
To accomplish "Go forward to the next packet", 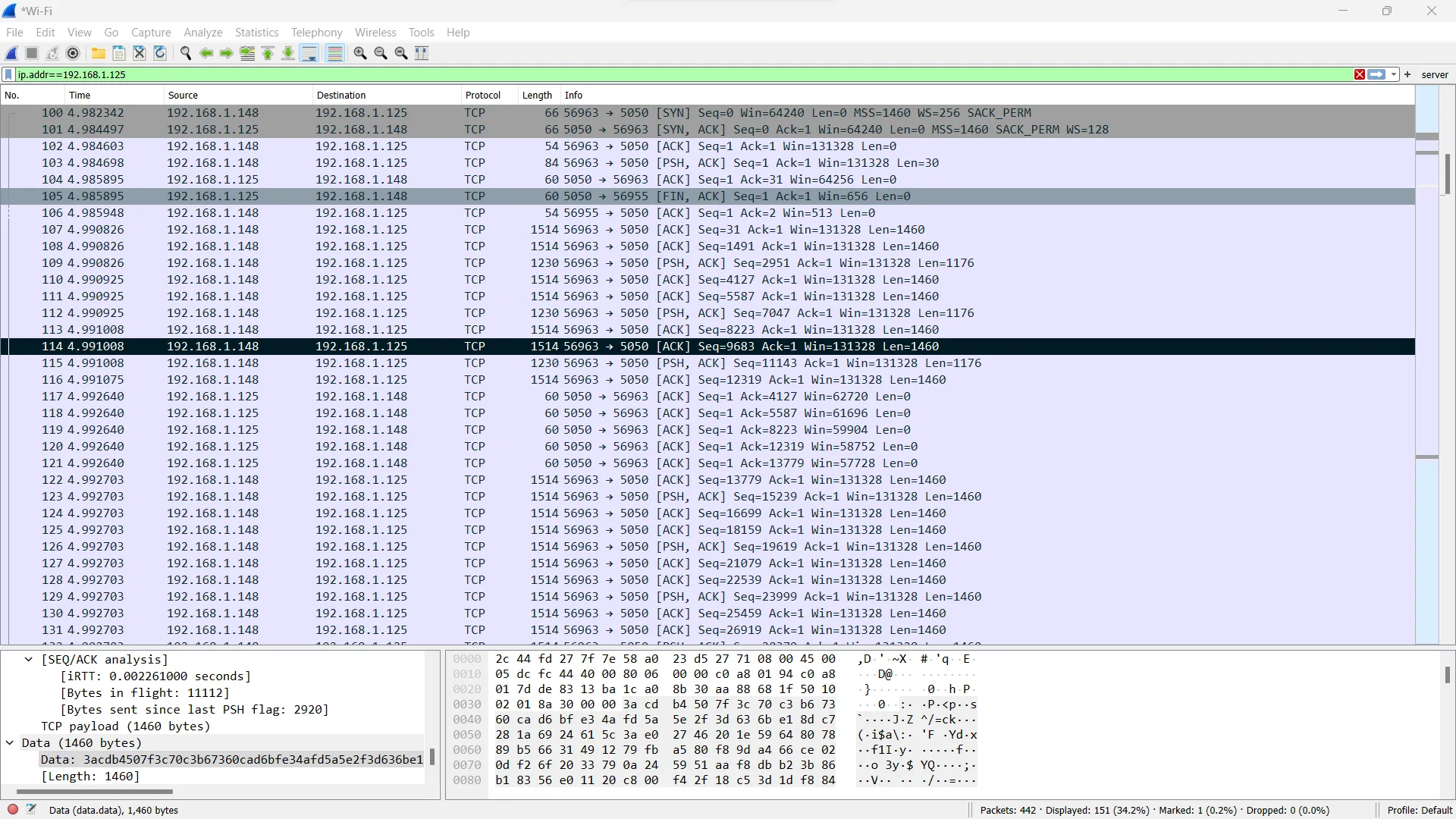I will (227, 53).
